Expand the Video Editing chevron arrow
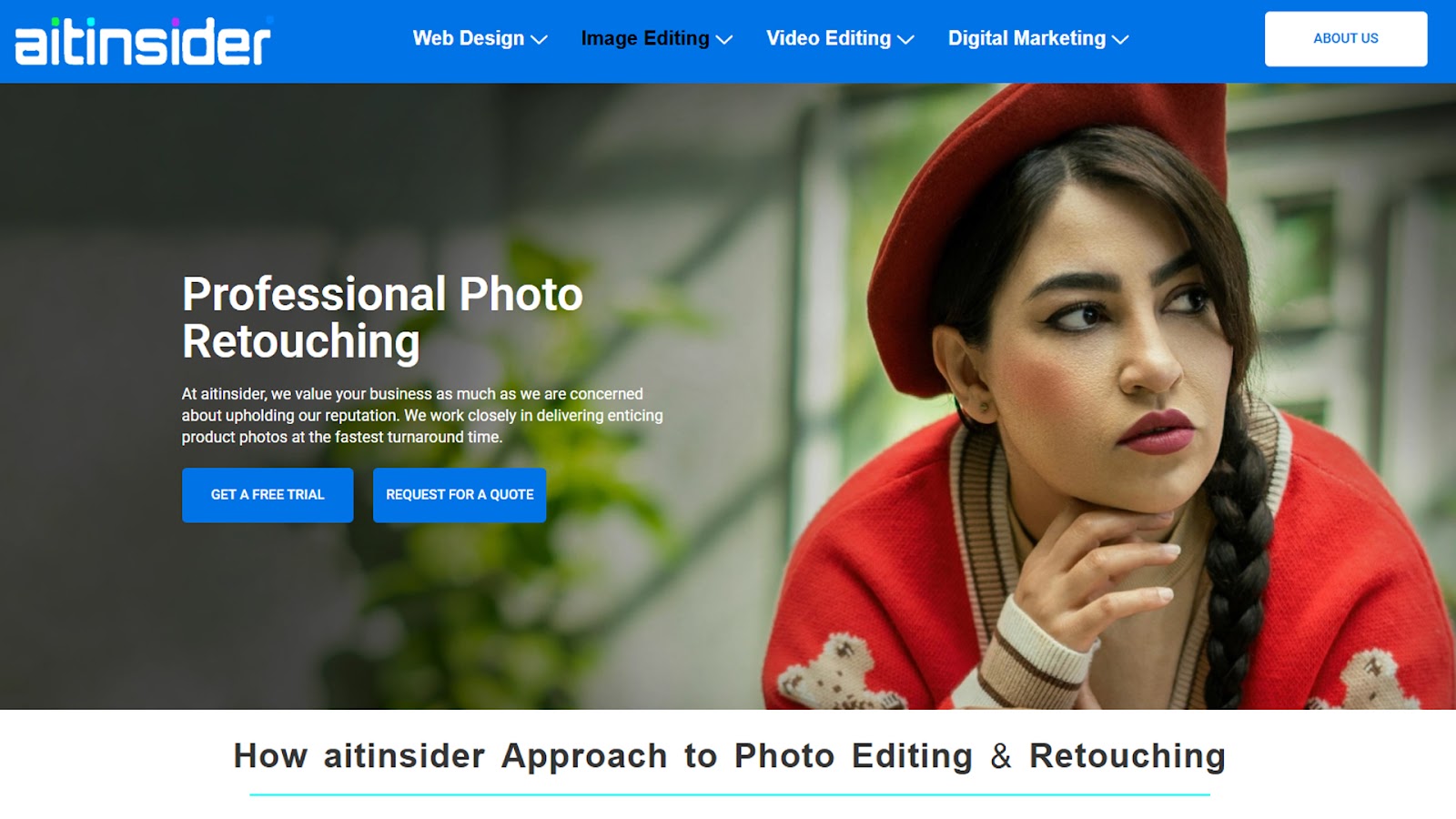 [x=905, y=40]
